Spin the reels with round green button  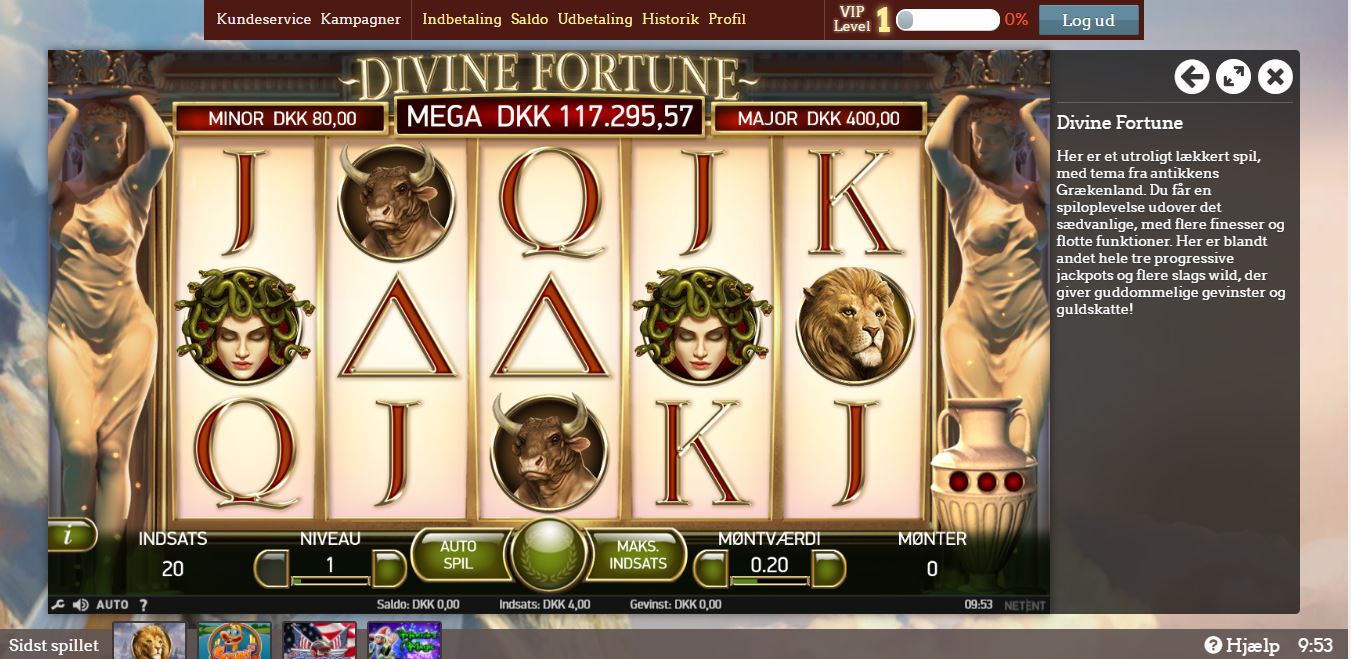point(547,554)
